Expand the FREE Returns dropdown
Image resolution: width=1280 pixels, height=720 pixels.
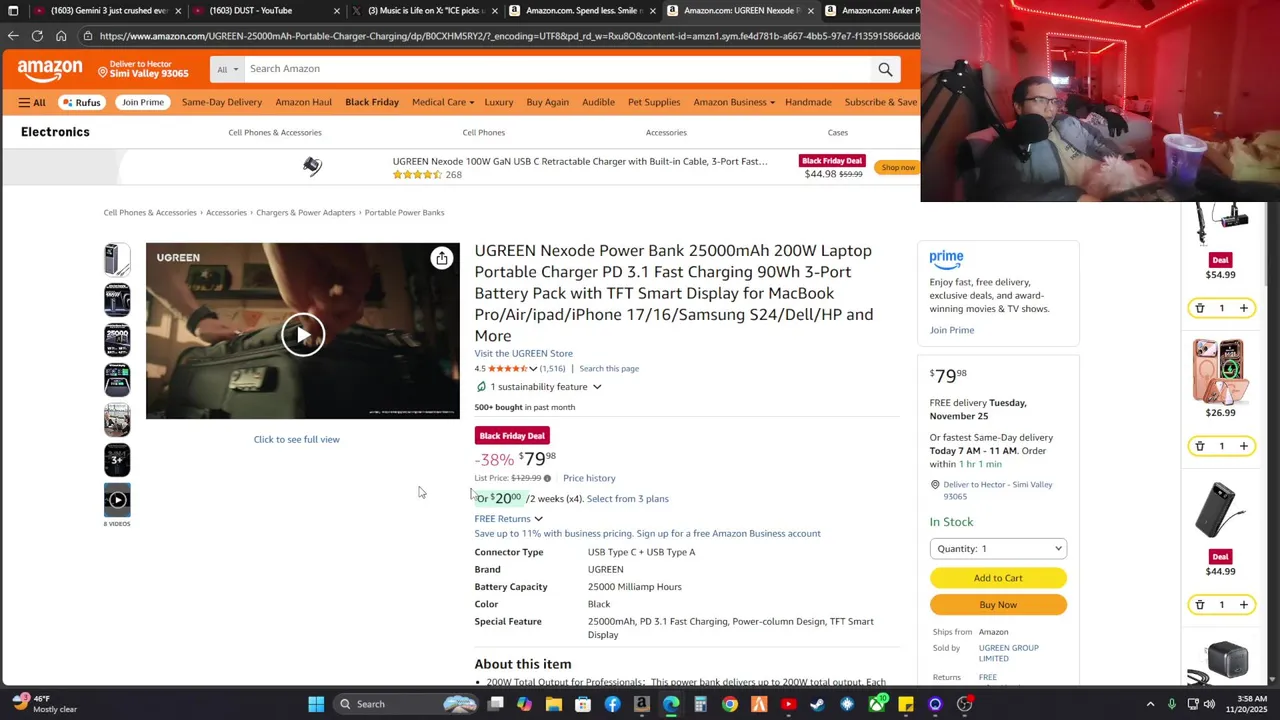(508, 519)
